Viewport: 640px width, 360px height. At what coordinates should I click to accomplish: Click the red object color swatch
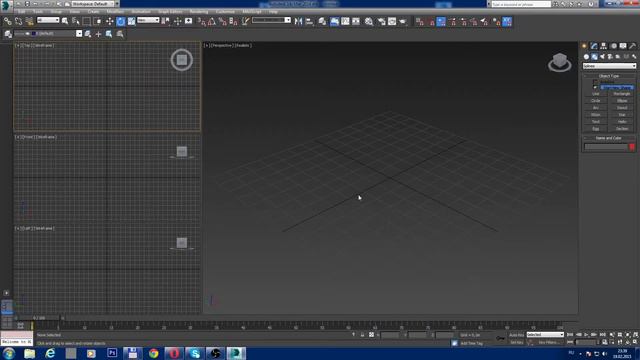pyautogui.click(x=632, y=147)
